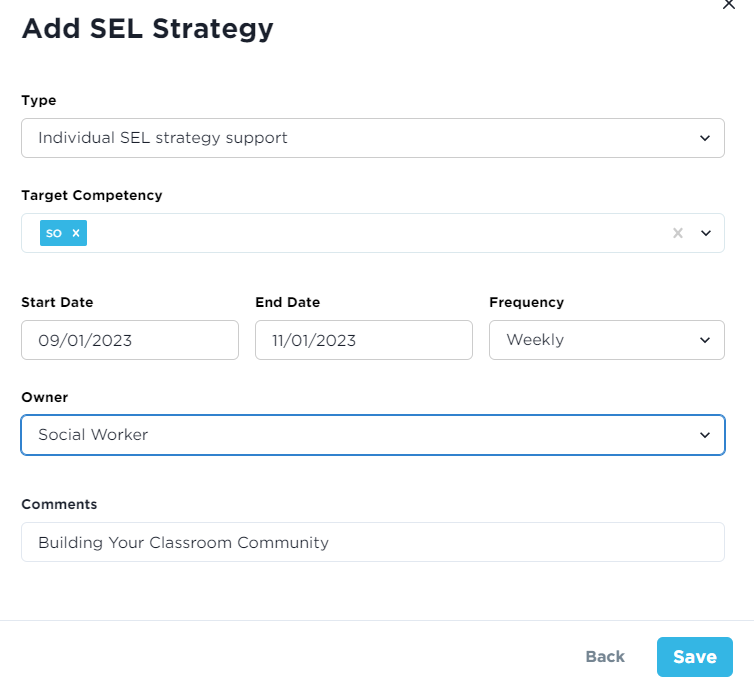Clear all selected target competencies

click(x=678, y=233)
